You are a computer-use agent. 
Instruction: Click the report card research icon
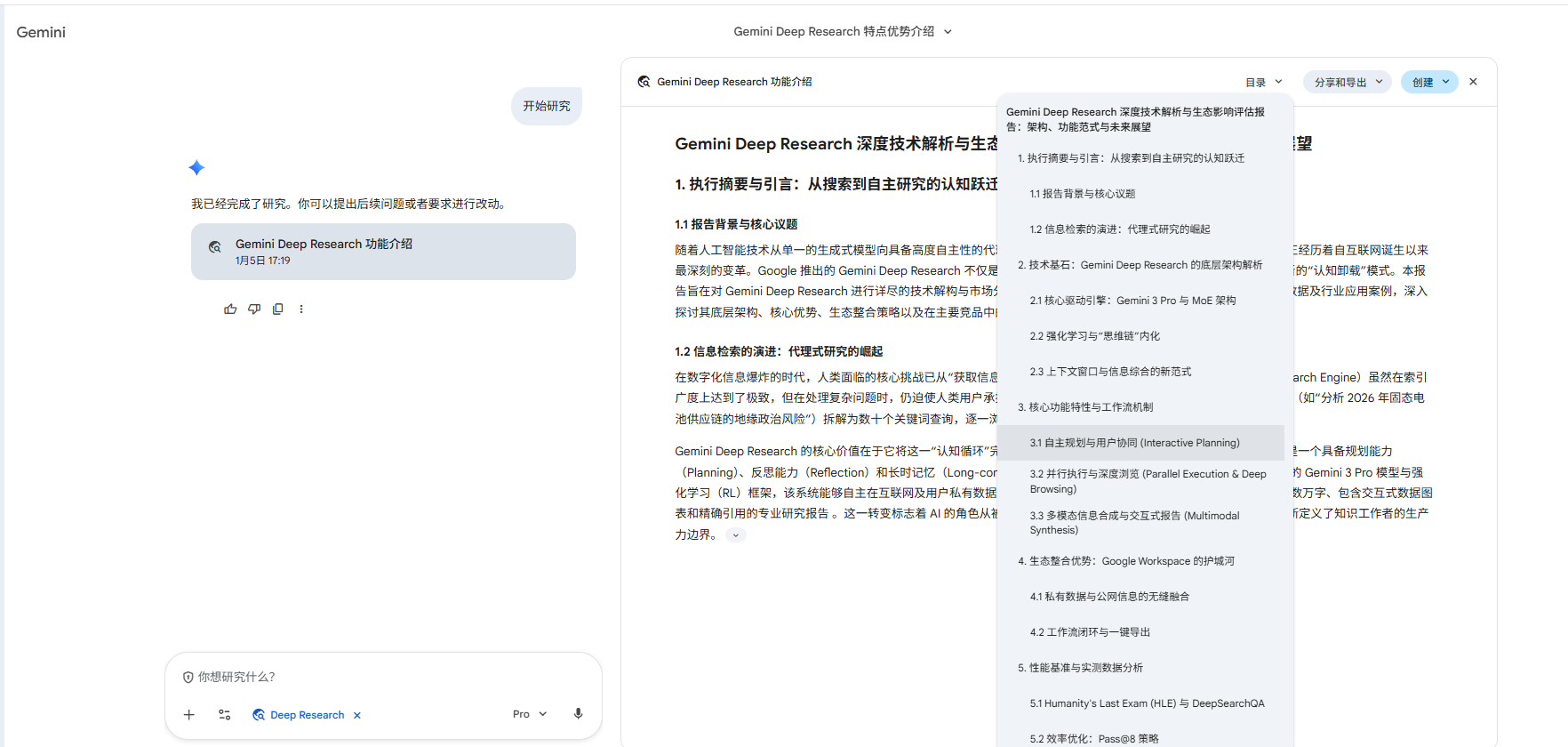click(215, 247)
